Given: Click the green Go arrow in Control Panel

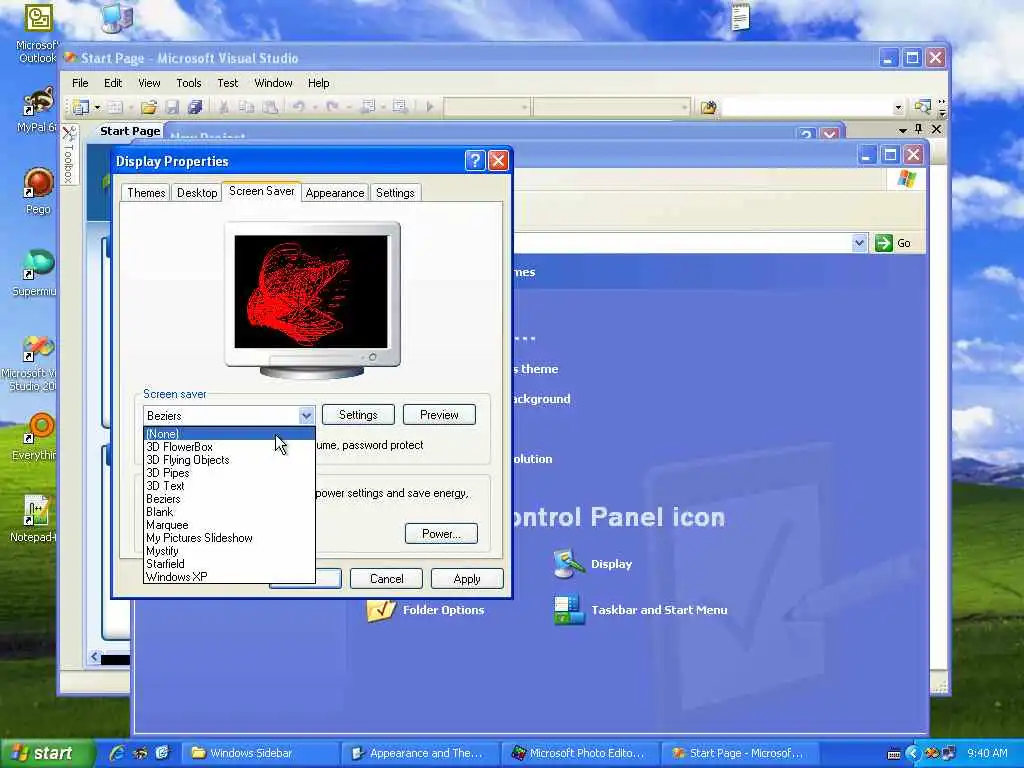Looking at the screenshot, I should [x=883, y=243].
